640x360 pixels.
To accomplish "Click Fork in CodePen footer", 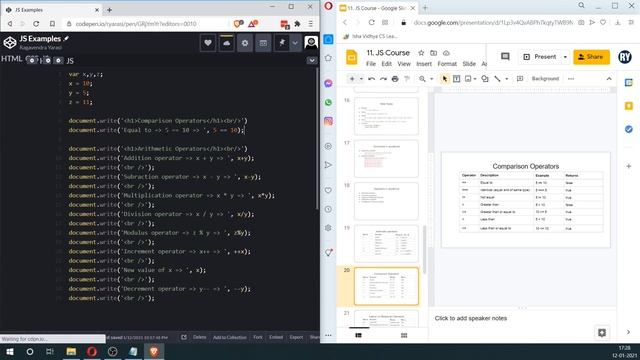I will point(258,337).
